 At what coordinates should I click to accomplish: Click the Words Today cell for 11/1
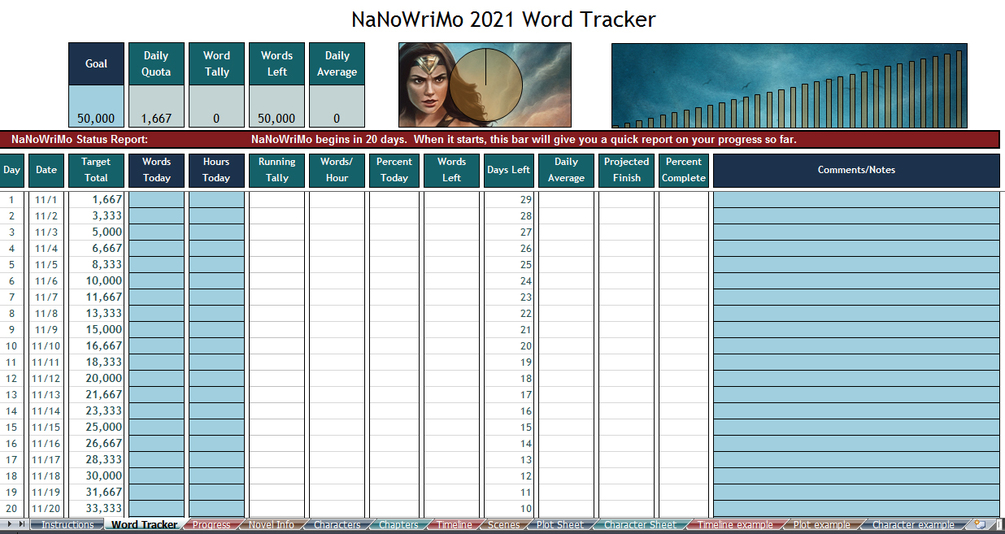click(156, 199)
